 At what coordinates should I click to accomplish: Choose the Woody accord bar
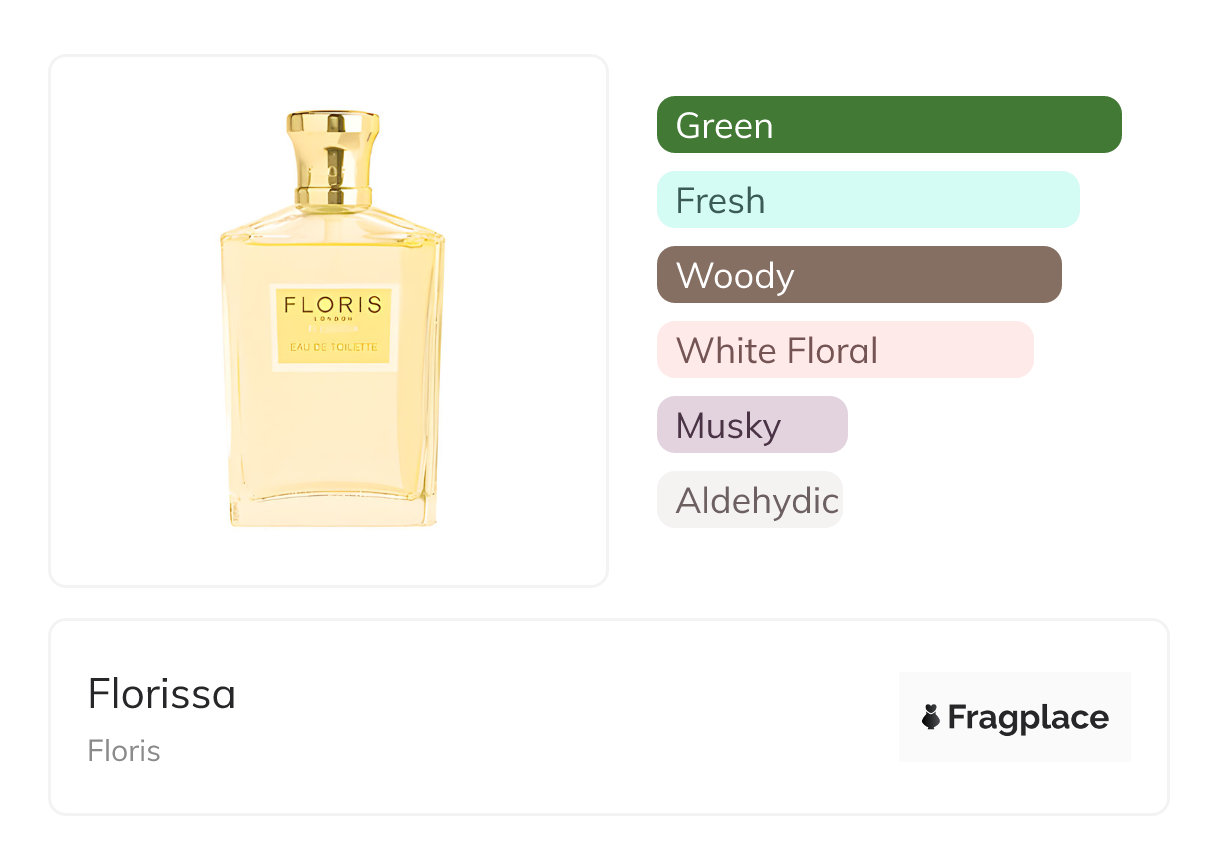[859, 275]
